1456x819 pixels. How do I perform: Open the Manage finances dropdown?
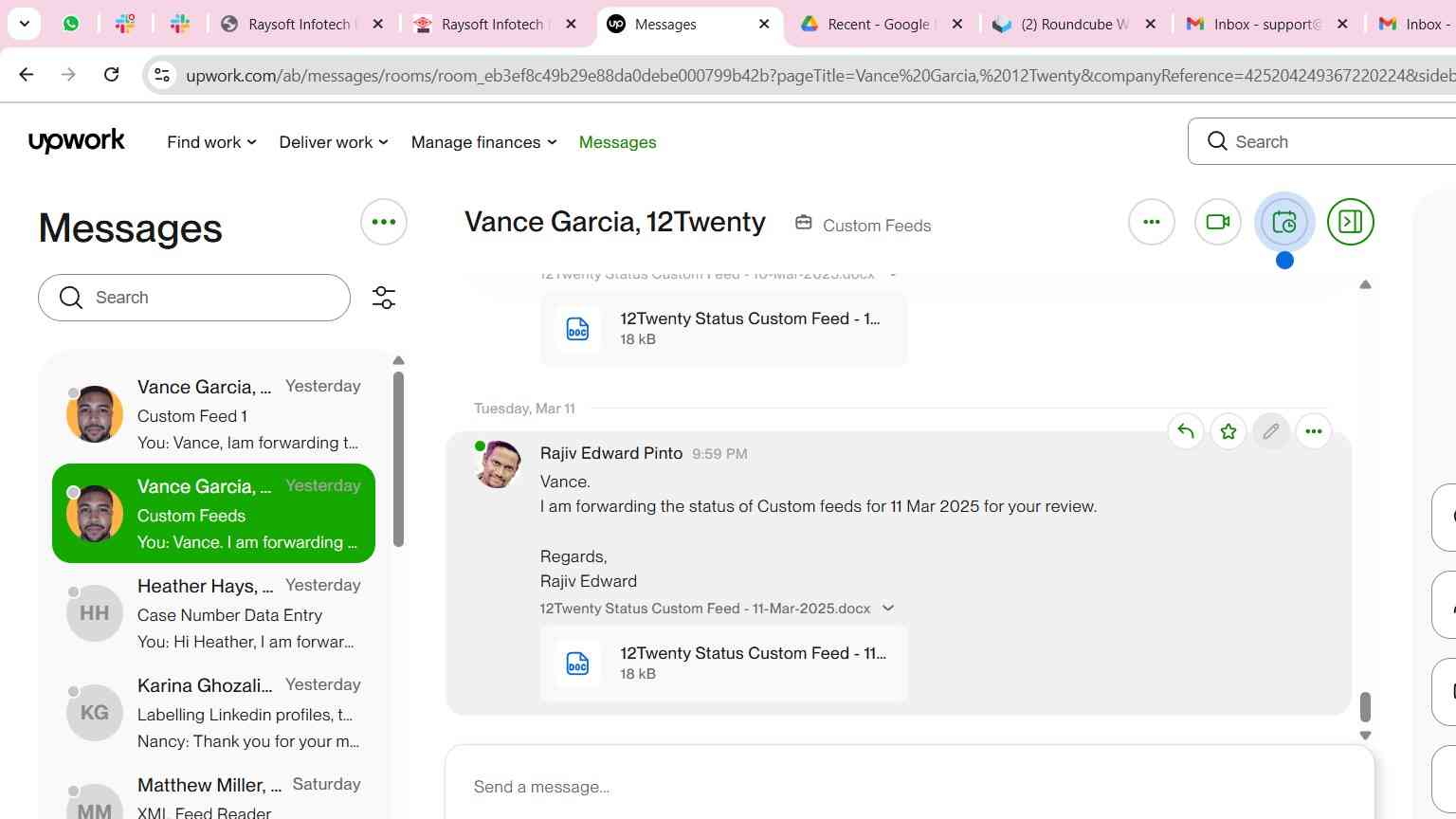click(x=483, y=142)
